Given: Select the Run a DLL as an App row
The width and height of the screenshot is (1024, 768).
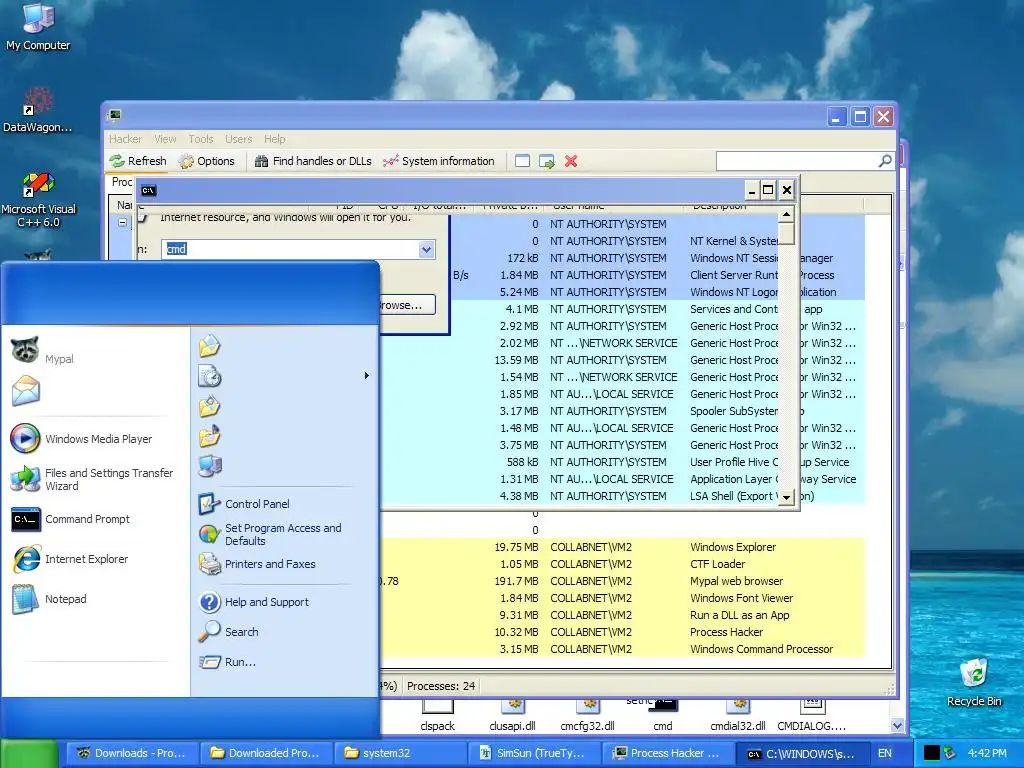Looking at the screenshot, I should 624,615.
